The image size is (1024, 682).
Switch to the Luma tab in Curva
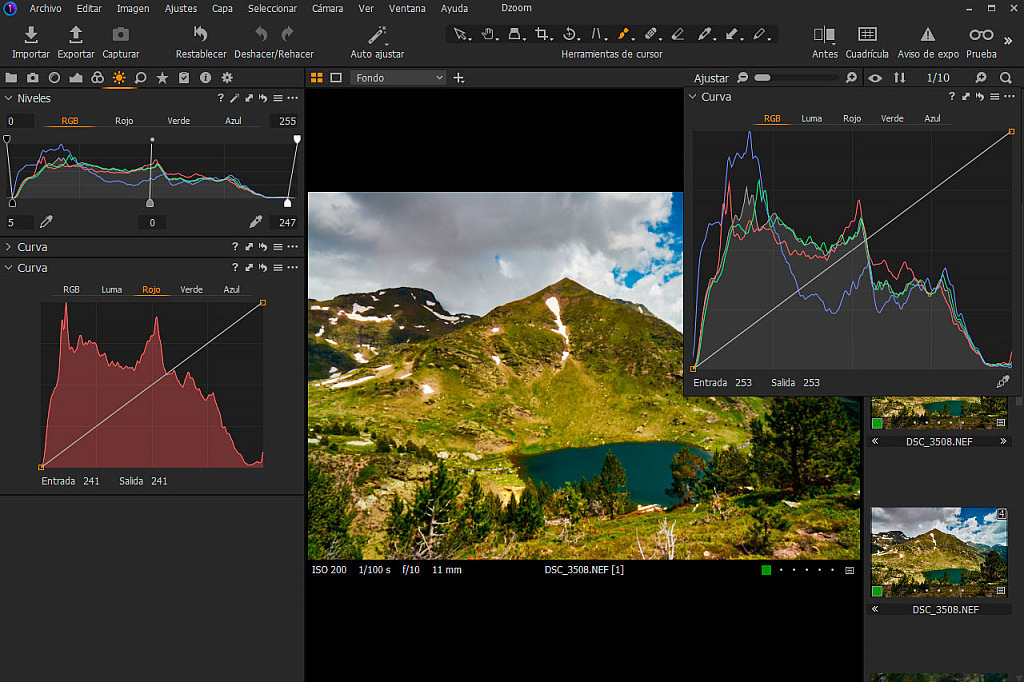(812, 118)
